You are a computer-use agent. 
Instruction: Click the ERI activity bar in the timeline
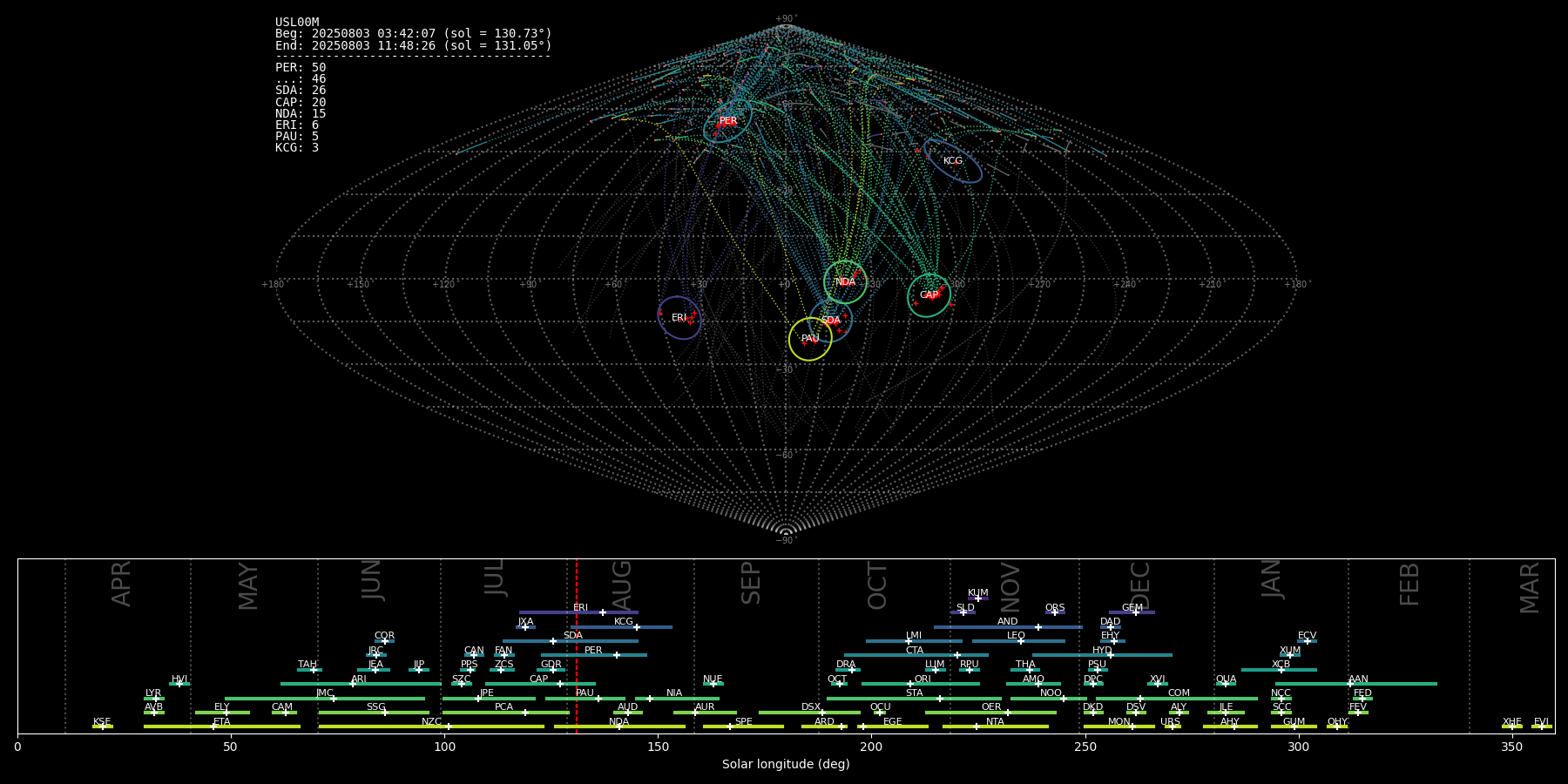(578, 612)
